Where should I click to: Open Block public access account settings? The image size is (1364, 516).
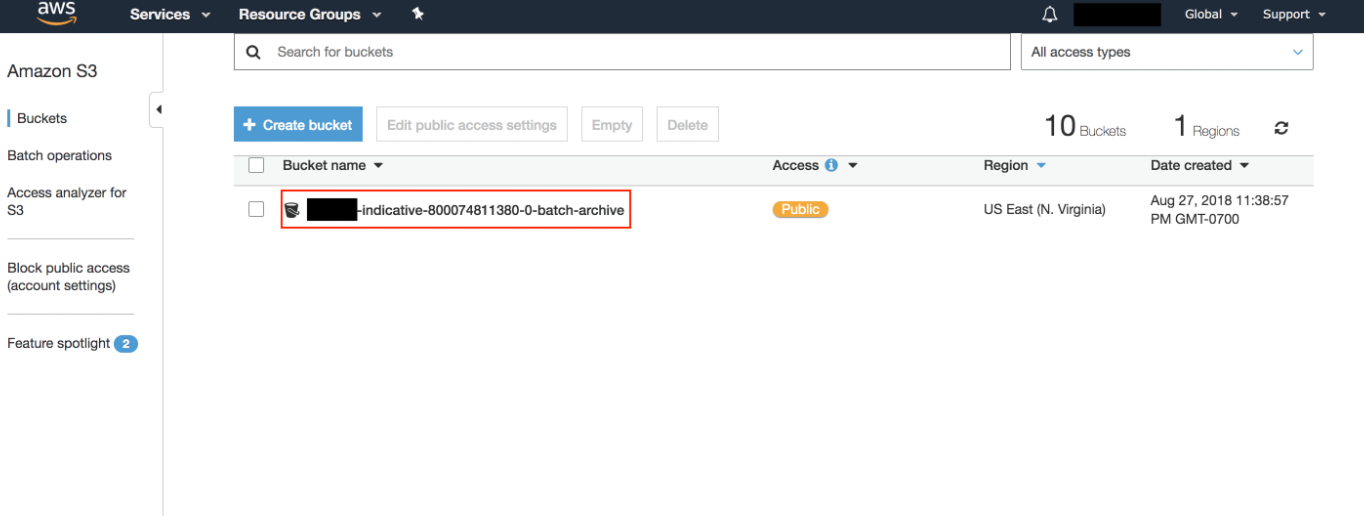[x=68, y=276]
